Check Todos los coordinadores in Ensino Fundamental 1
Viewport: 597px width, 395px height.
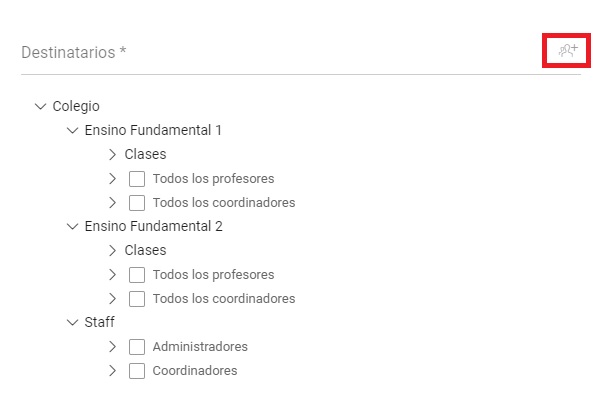(x=137, y=203)
